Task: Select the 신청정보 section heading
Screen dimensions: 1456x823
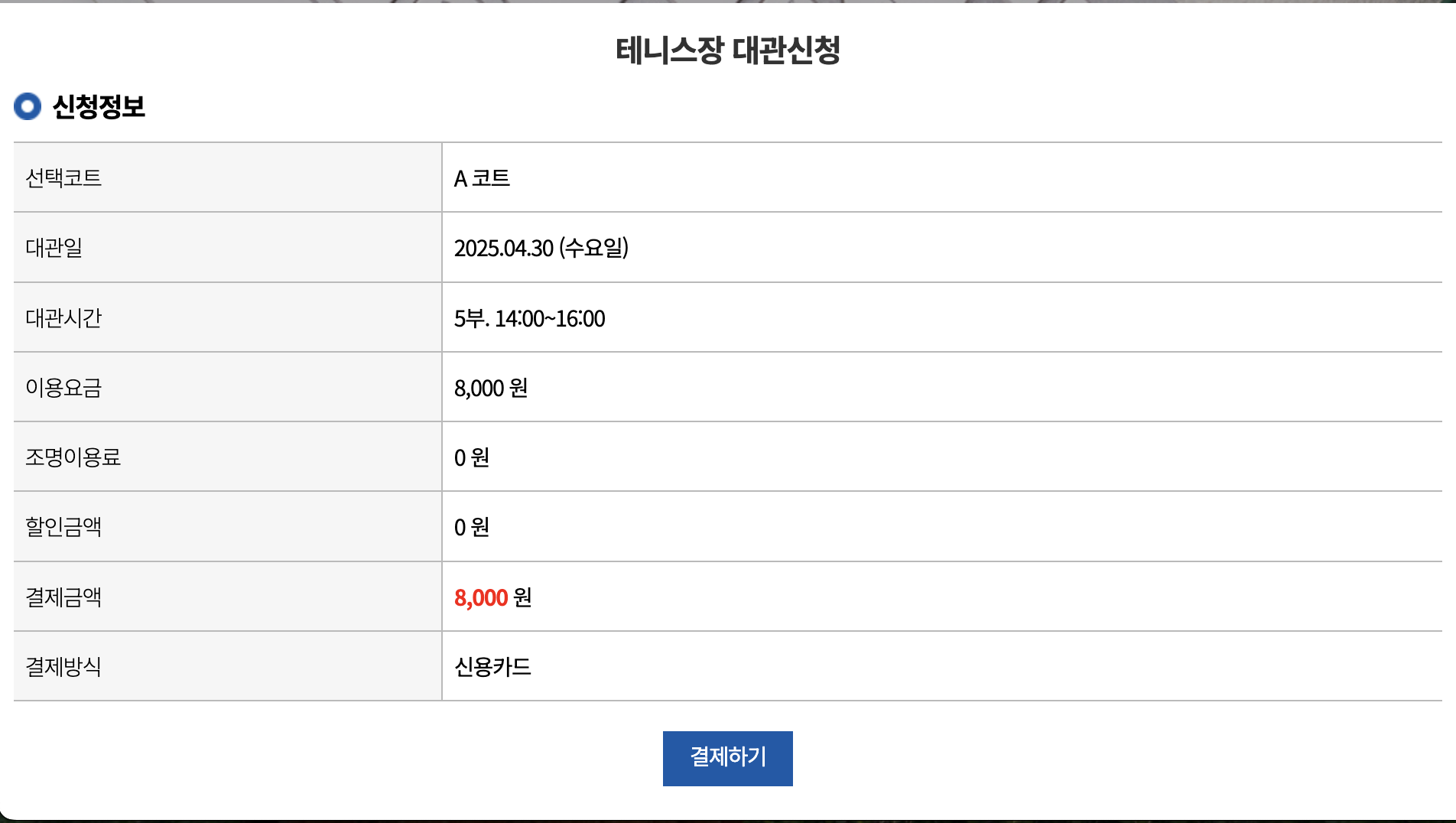Action: point(99,106)
